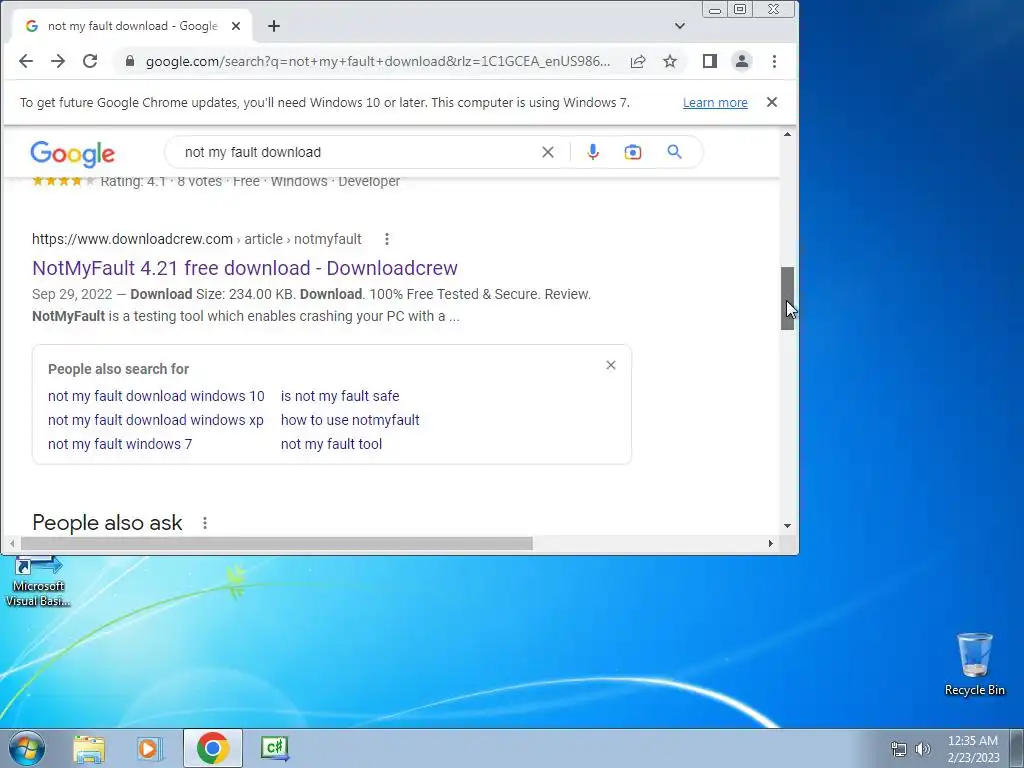Screen dimensions: 1024x768
Task: Open People also ask options menu
Action: pos(205,523)
